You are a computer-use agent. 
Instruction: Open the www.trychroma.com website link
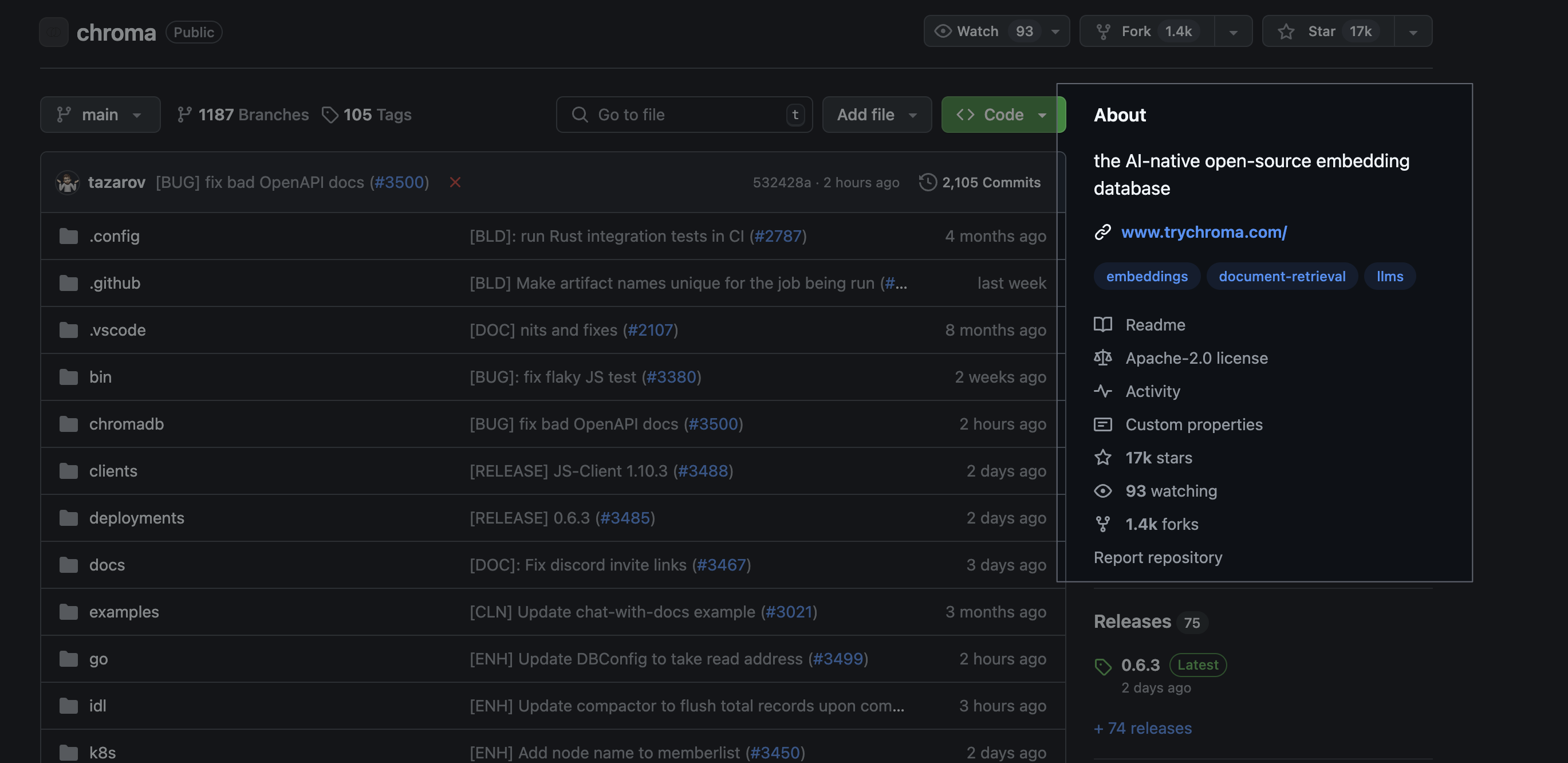click(x=1203, y=232)
